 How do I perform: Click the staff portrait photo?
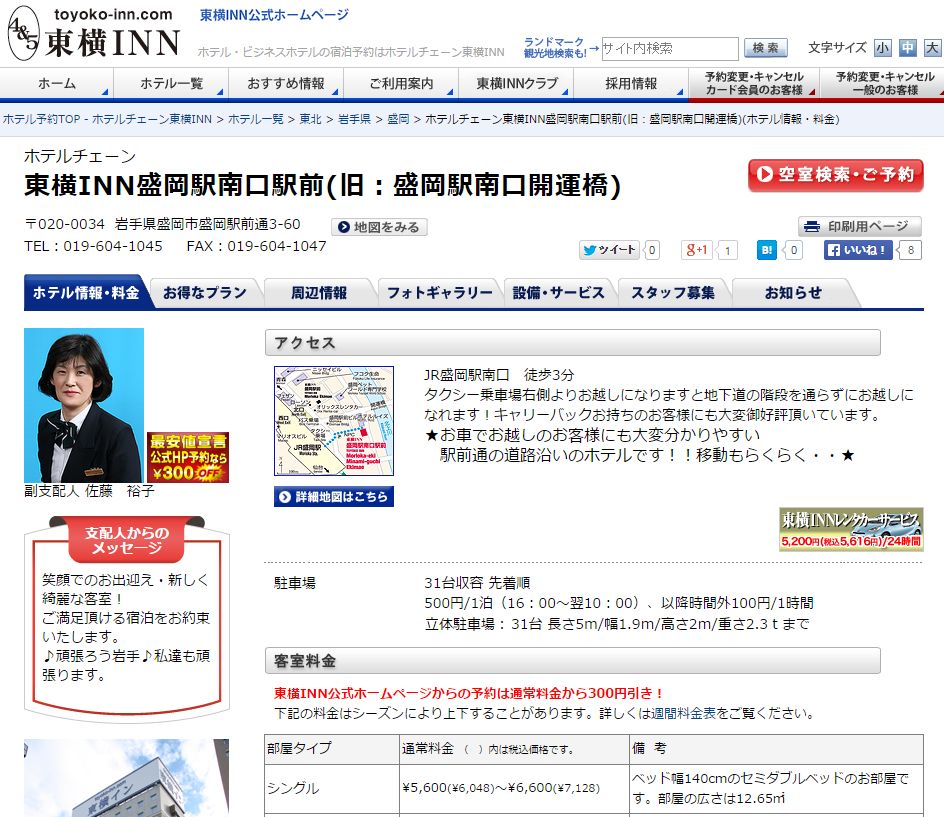pyautogui.click(x=84, y=405)
